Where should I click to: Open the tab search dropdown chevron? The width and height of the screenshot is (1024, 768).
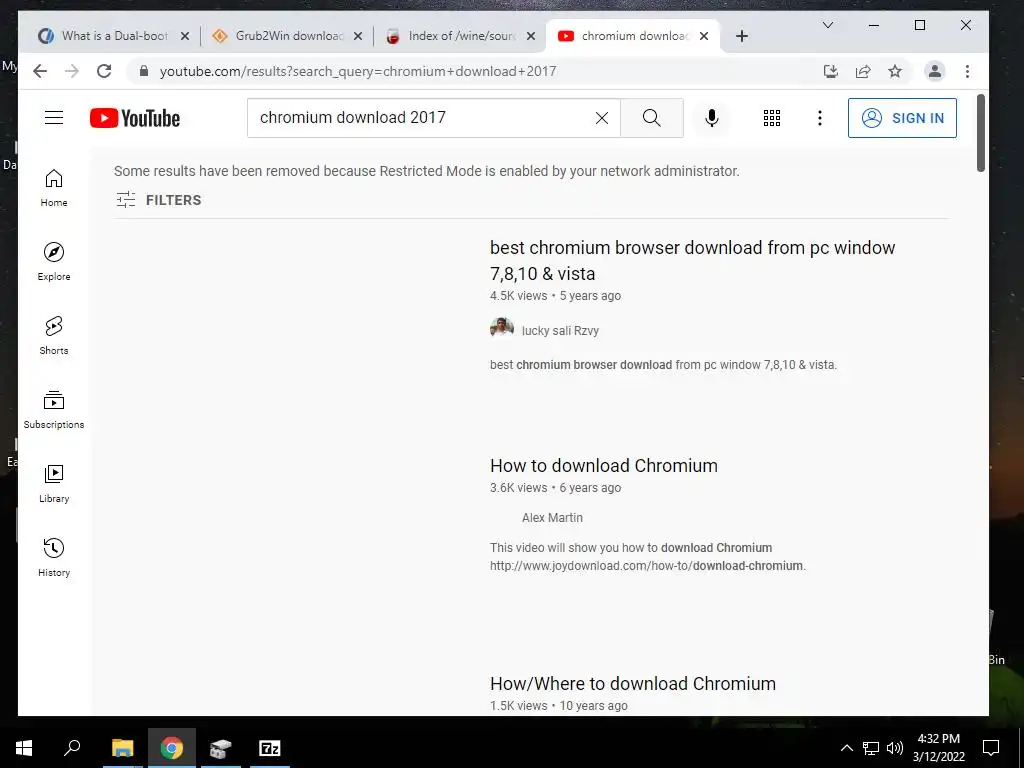pyautogui.click(x=827, y=25)
